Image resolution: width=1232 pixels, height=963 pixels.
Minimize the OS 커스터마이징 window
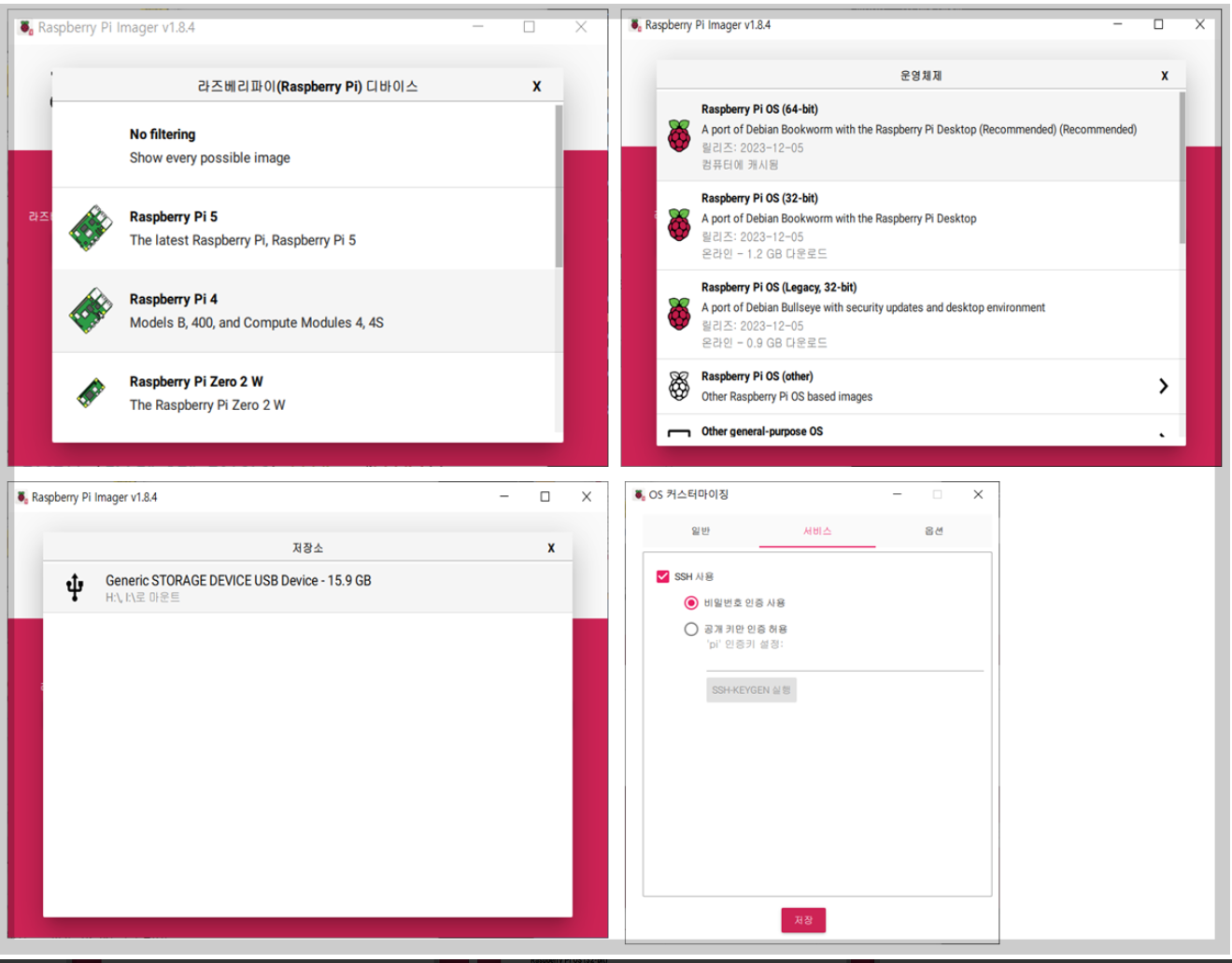pyautogui.click(x=897, y=494)
